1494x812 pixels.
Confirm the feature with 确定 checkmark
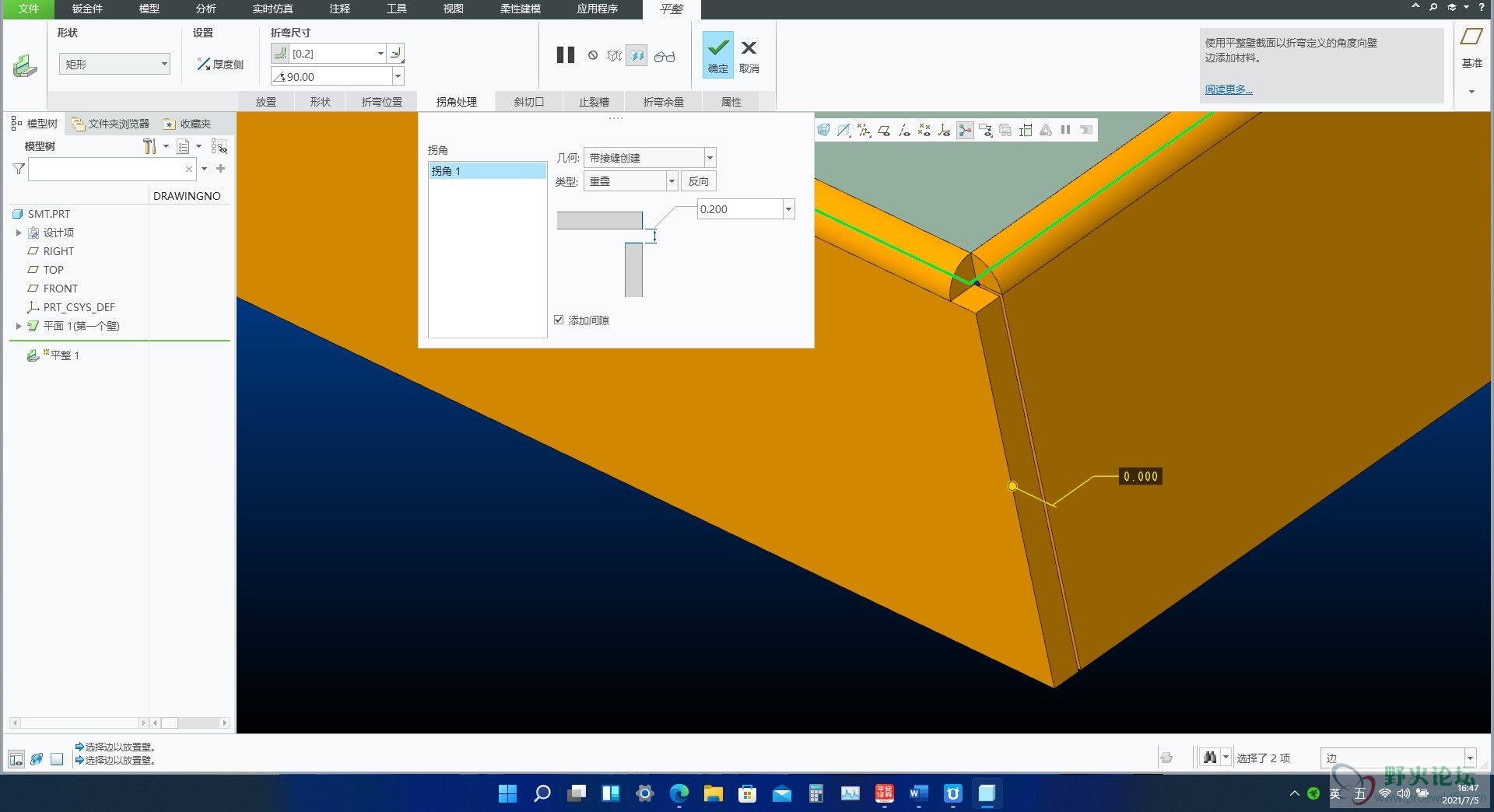[x=718, y=54]
